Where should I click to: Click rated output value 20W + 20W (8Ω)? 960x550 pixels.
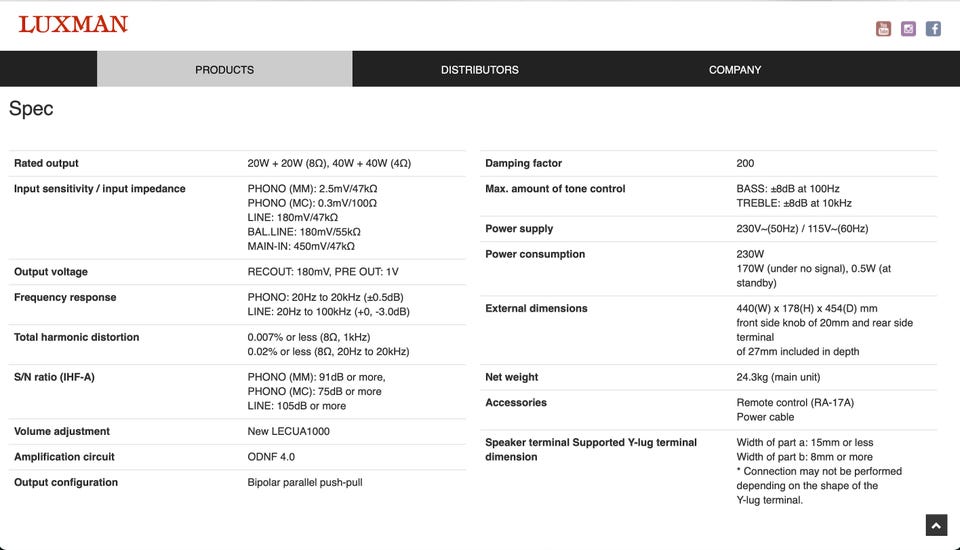pos(288,164)
